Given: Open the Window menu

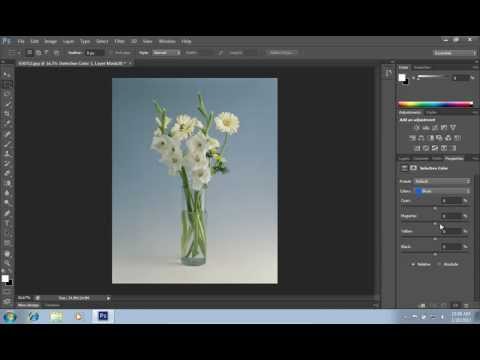Looking at the screenshot, I should tap(167, 41).
